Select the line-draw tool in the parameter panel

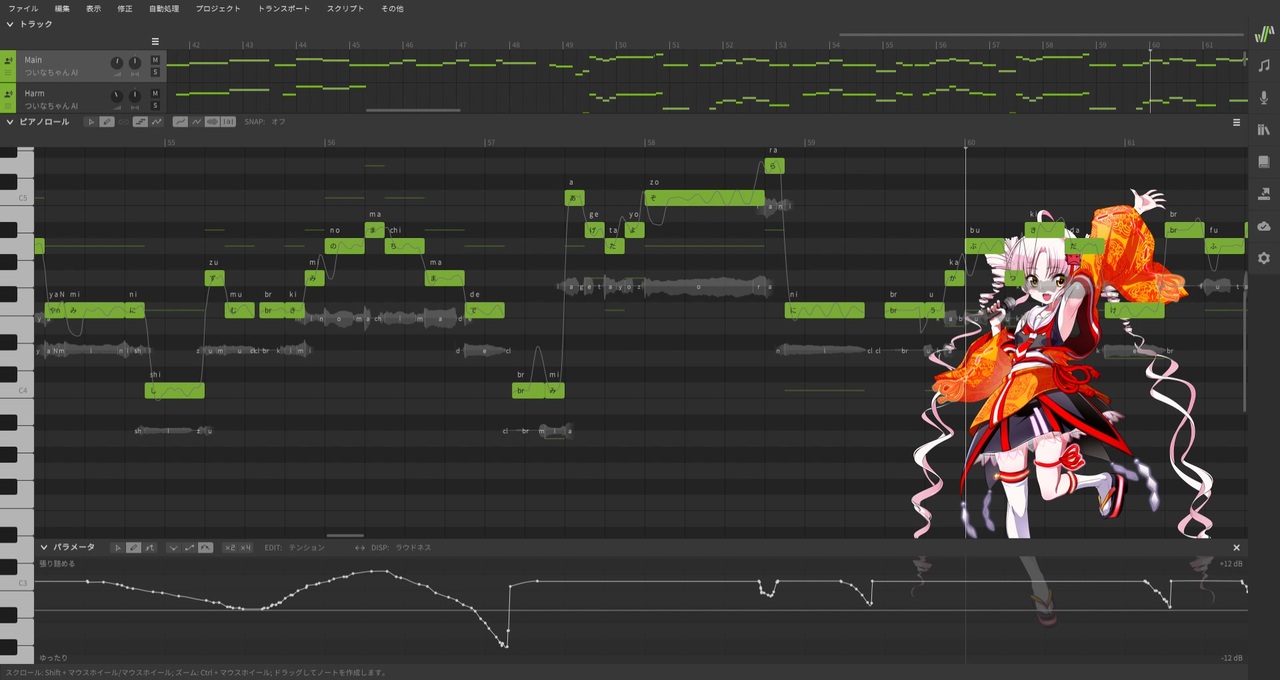pyautogui.click(x=150, y=548)
